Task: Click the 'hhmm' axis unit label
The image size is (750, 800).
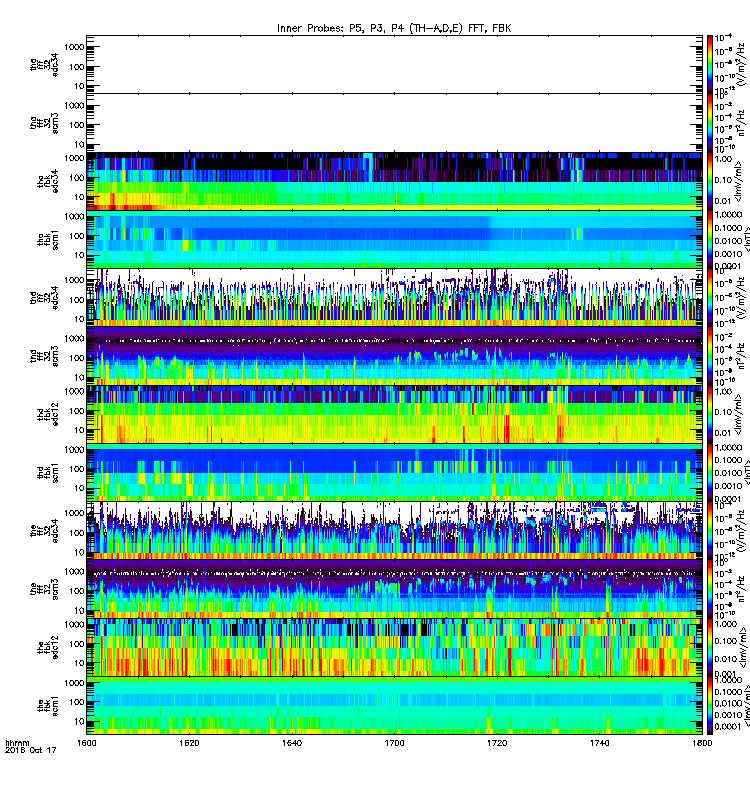Action: click(17, 743)
